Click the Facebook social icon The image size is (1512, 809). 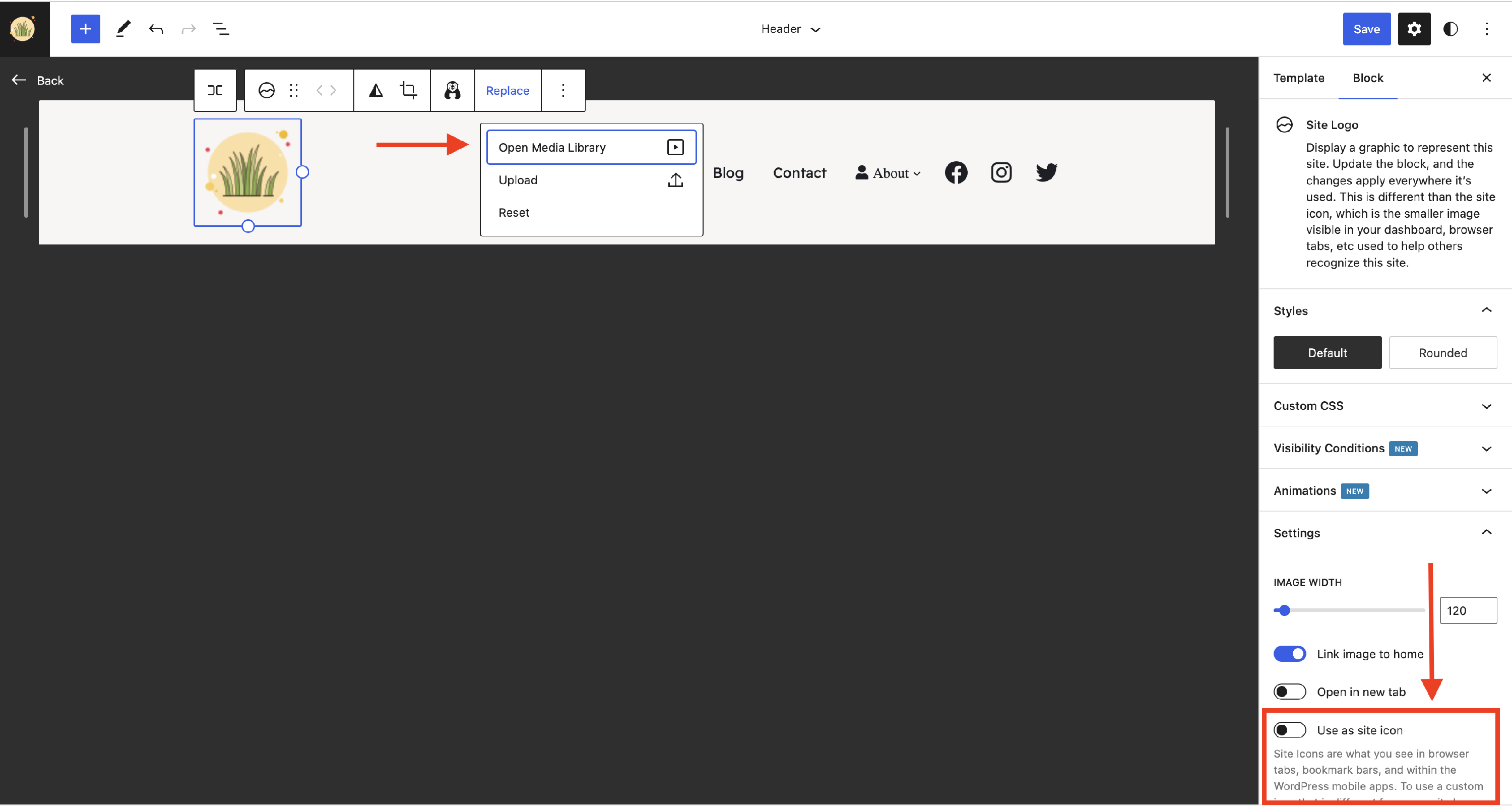tap(956, 172)
